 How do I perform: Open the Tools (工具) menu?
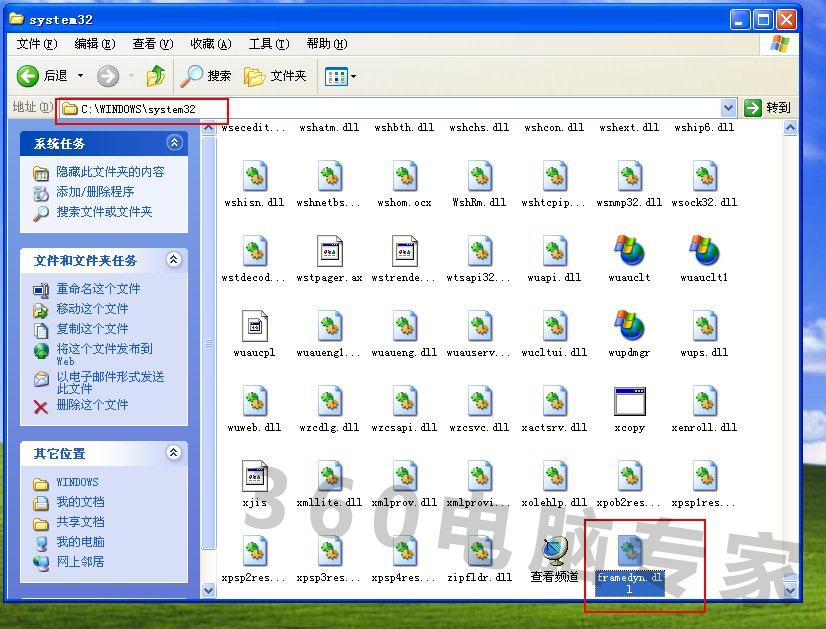coord(269,44)
